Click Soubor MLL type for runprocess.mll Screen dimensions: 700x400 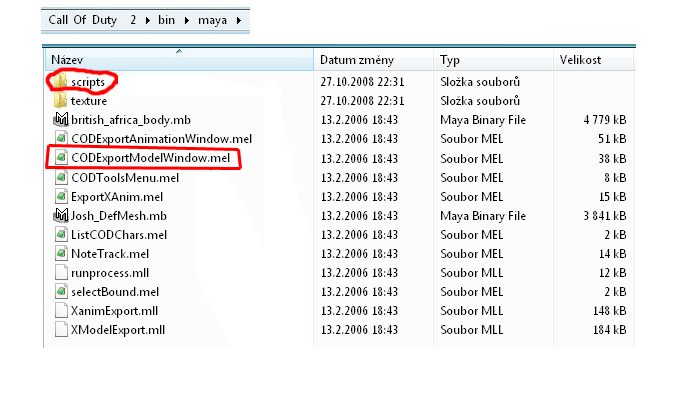pyautogui.click(x=471, y=273)
